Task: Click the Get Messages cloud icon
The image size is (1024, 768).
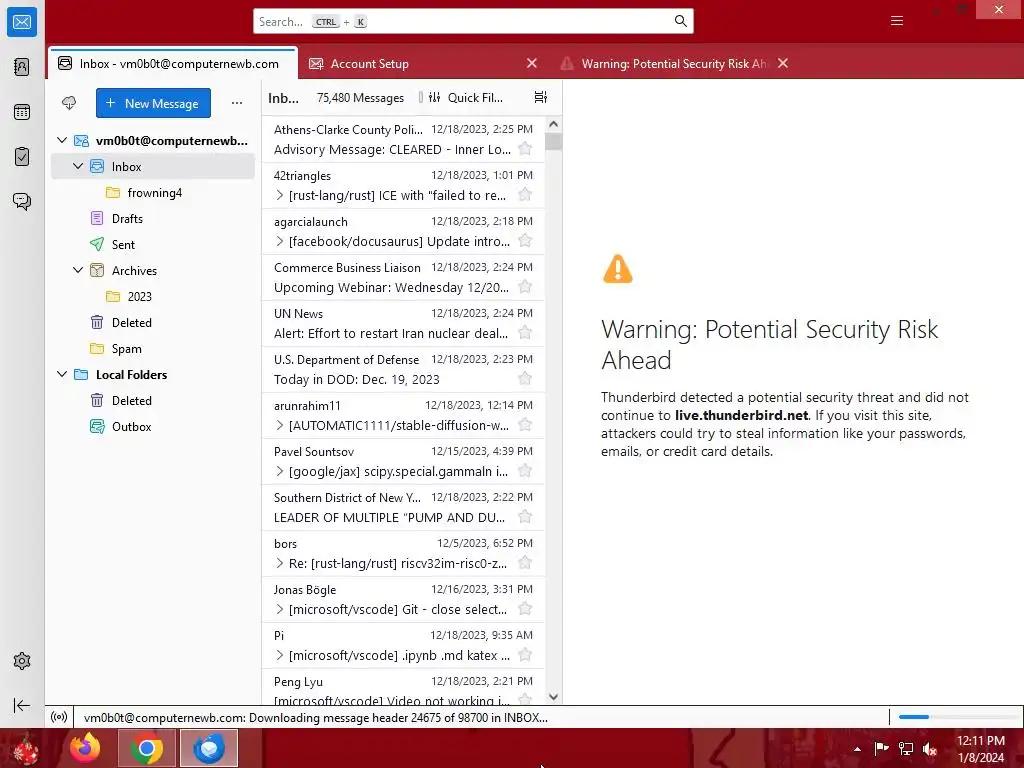Action: [x=69, y=103]
